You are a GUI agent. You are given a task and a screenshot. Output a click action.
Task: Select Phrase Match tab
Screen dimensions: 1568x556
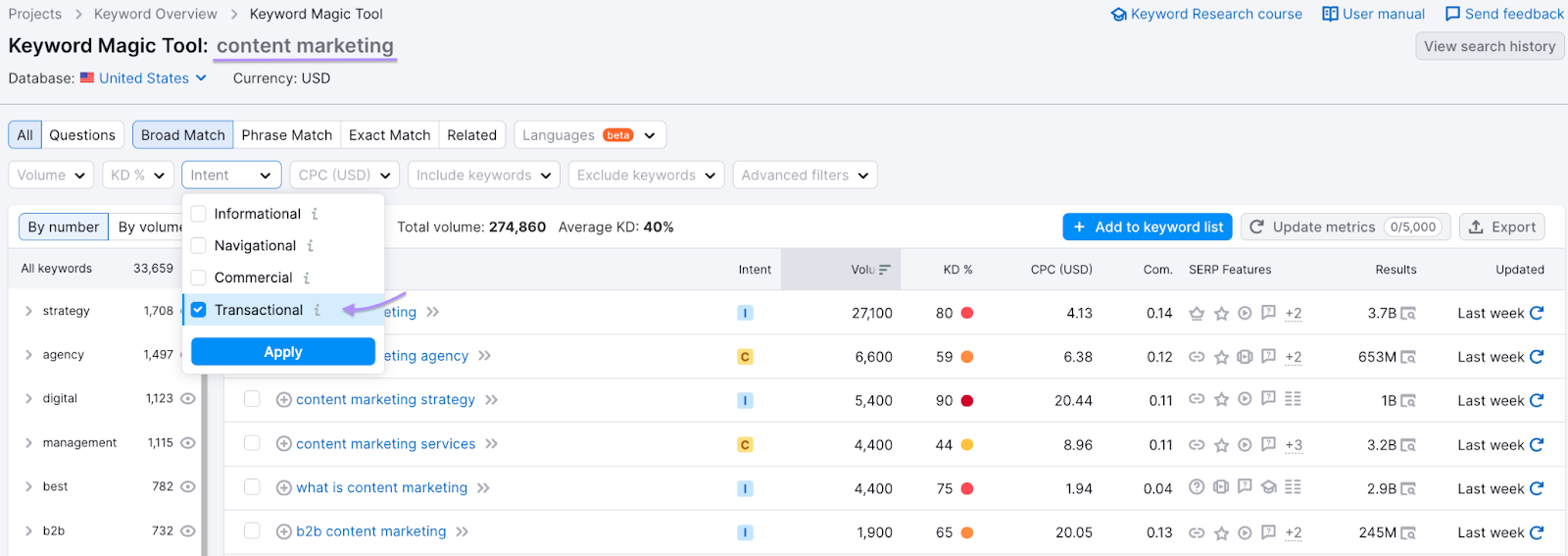(x=287, y=135)
